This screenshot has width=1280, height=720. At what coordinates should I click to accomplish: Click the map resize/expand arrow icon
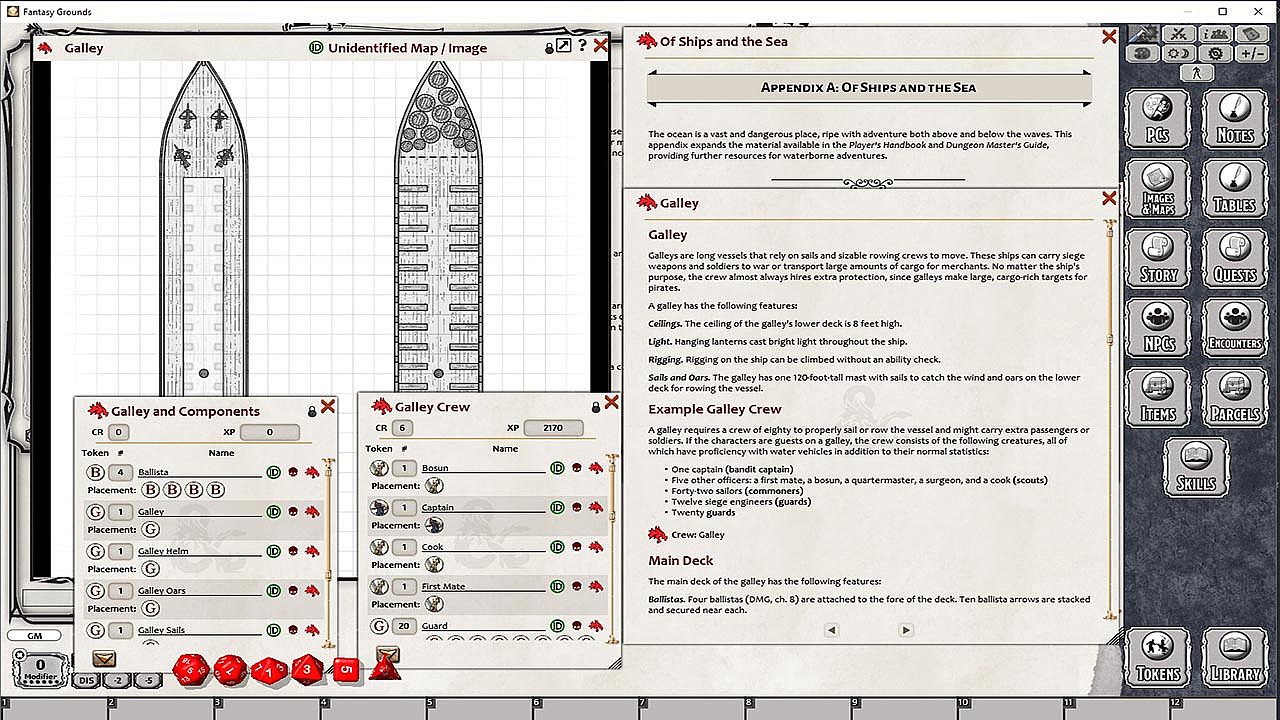(564, 46)
